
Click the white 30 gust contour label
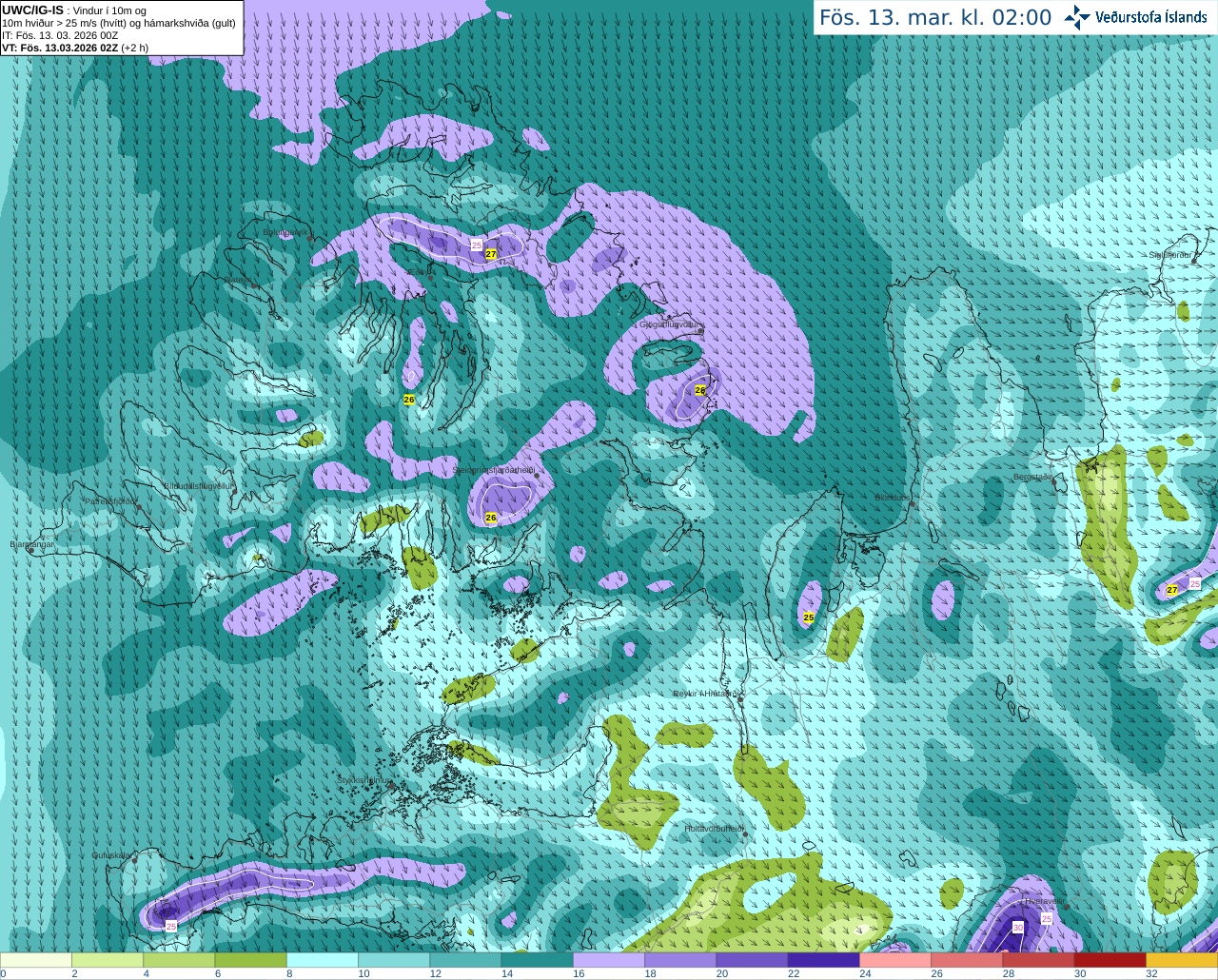pyautogui.click(x=1017, y=928)
